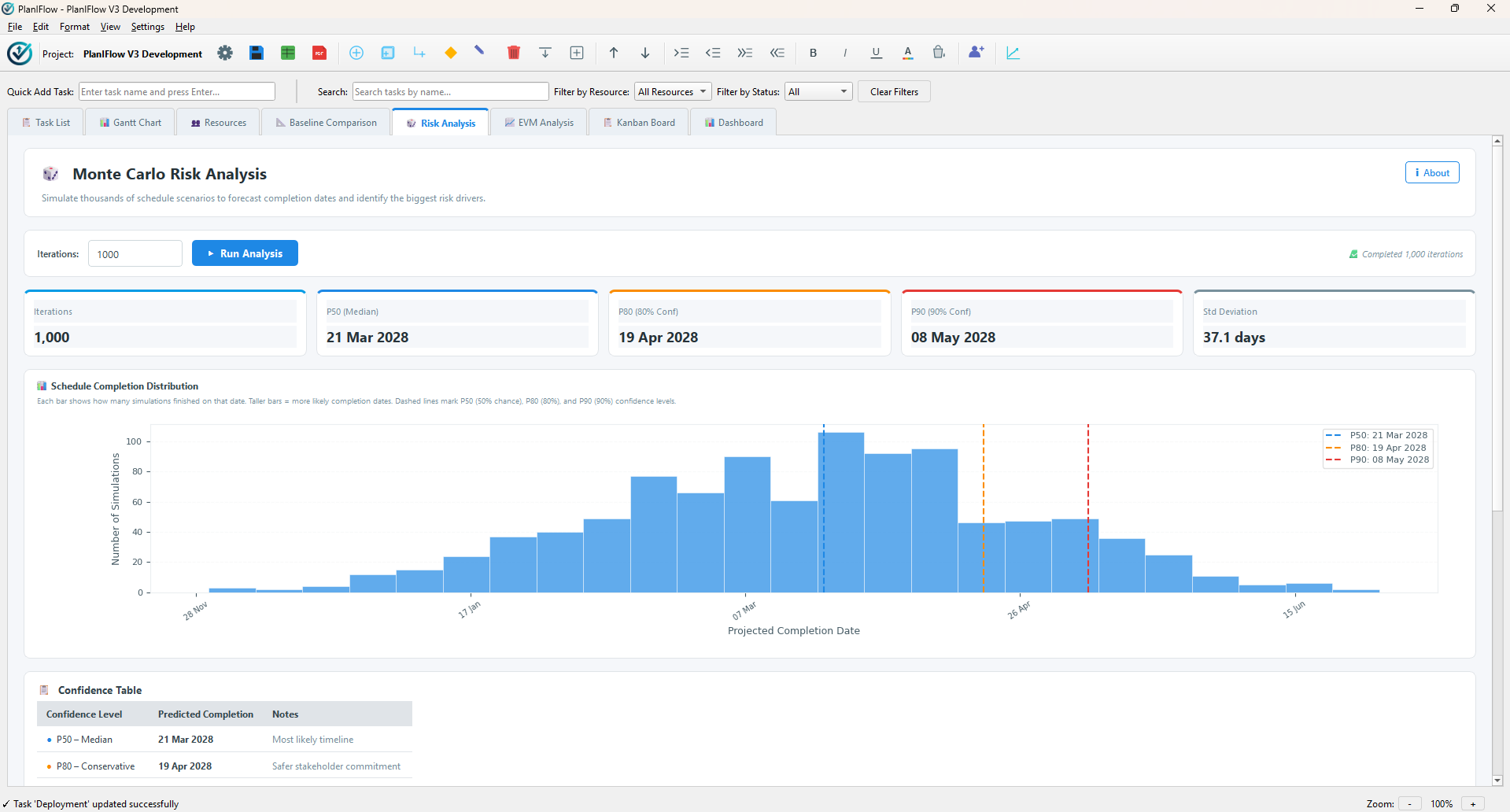The height and width of the screenshot is (812, 1510).
Task: Outdent task with the single-arrow outdent icon
Action: (x=713, y=53)
